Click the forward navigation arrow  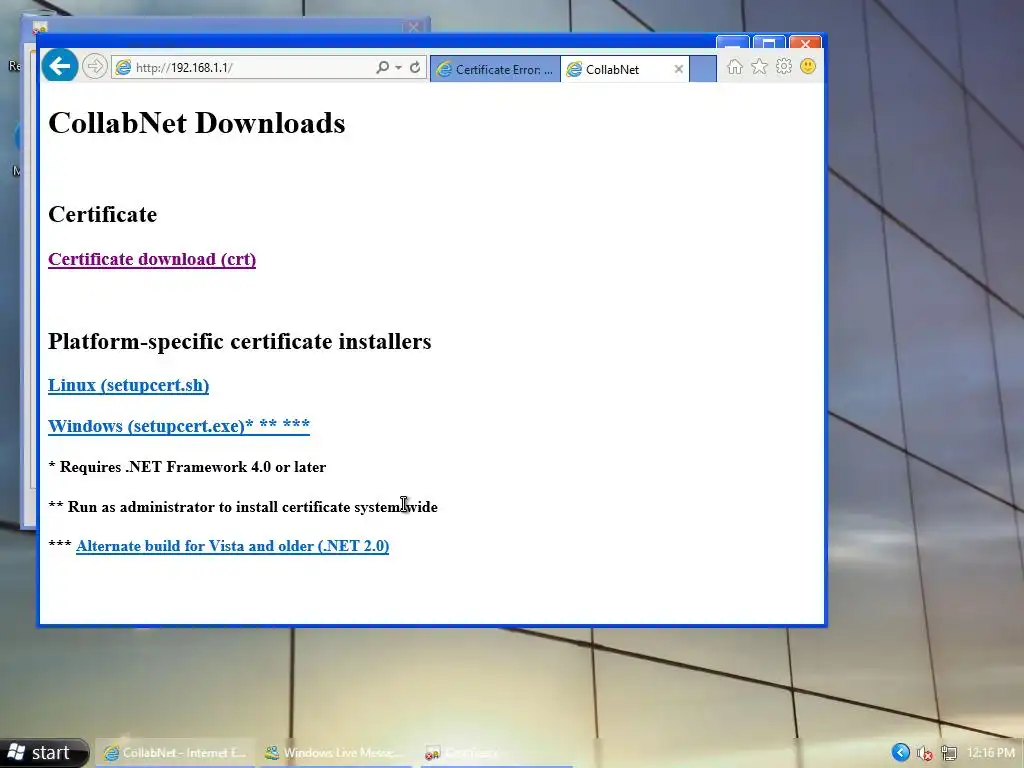[x=95, y=67]
